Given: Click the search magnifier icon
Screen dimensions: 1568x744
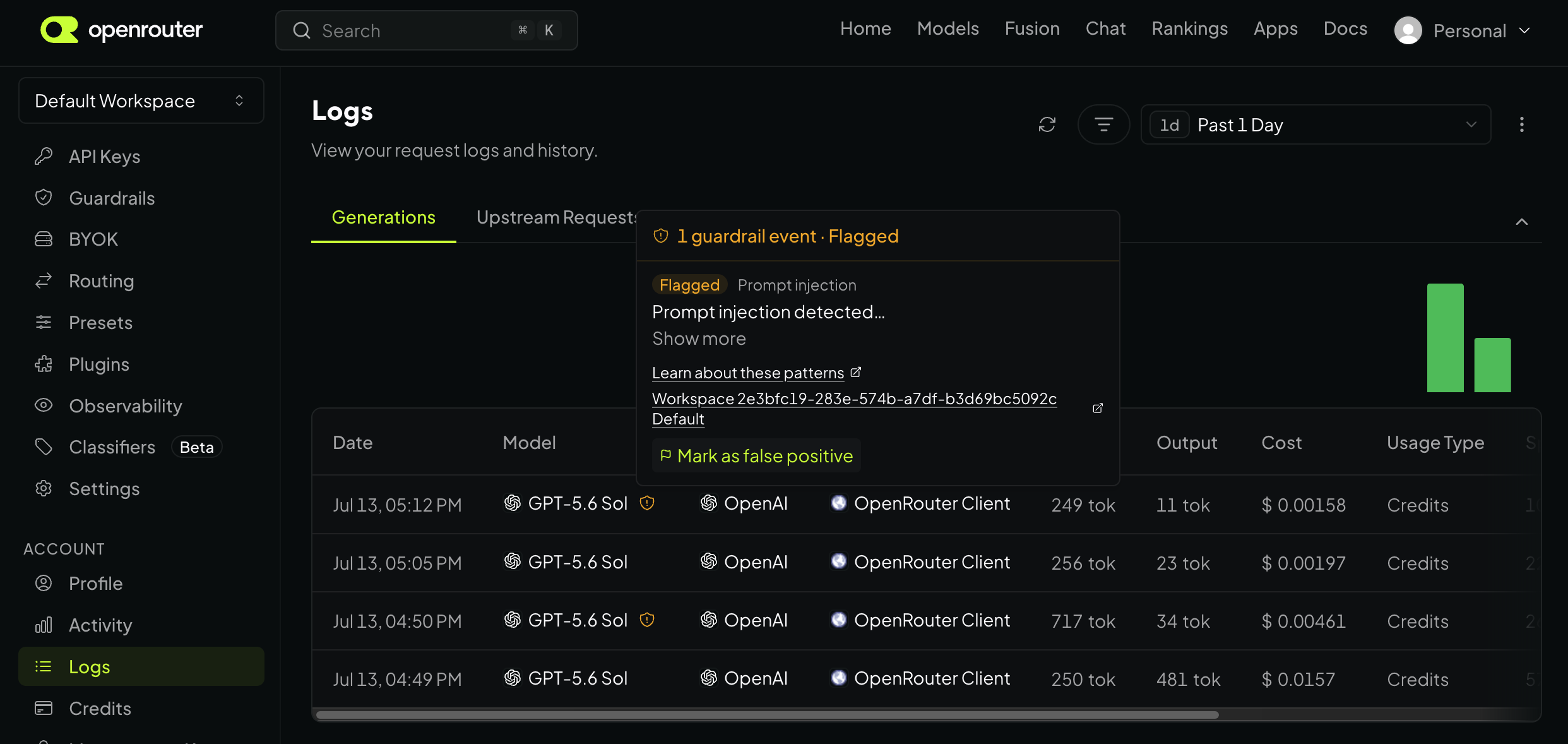Looking at the screenshot, I should point(302,30).
